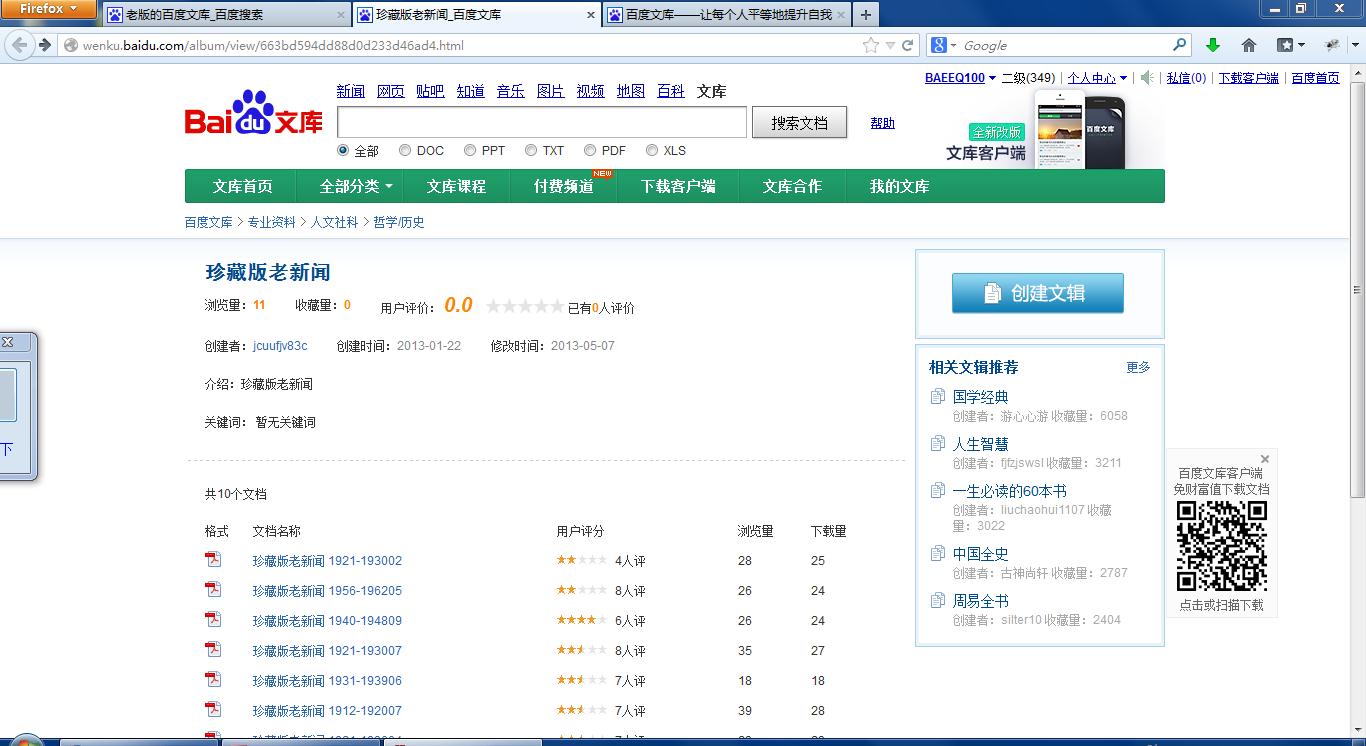
Task: Open the creator link jcuufjv83c
Action: [x=280, y=346]
